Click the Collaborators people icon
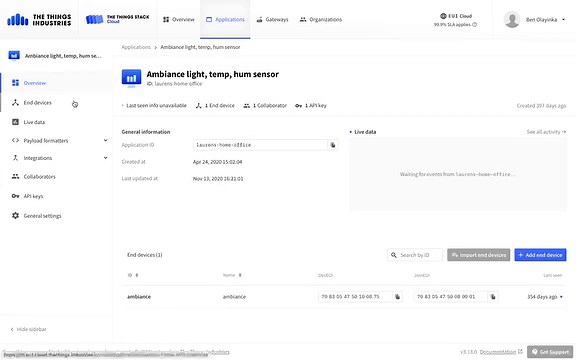The width and height of the screenshot is (576, 360). [x=15, y=176]
